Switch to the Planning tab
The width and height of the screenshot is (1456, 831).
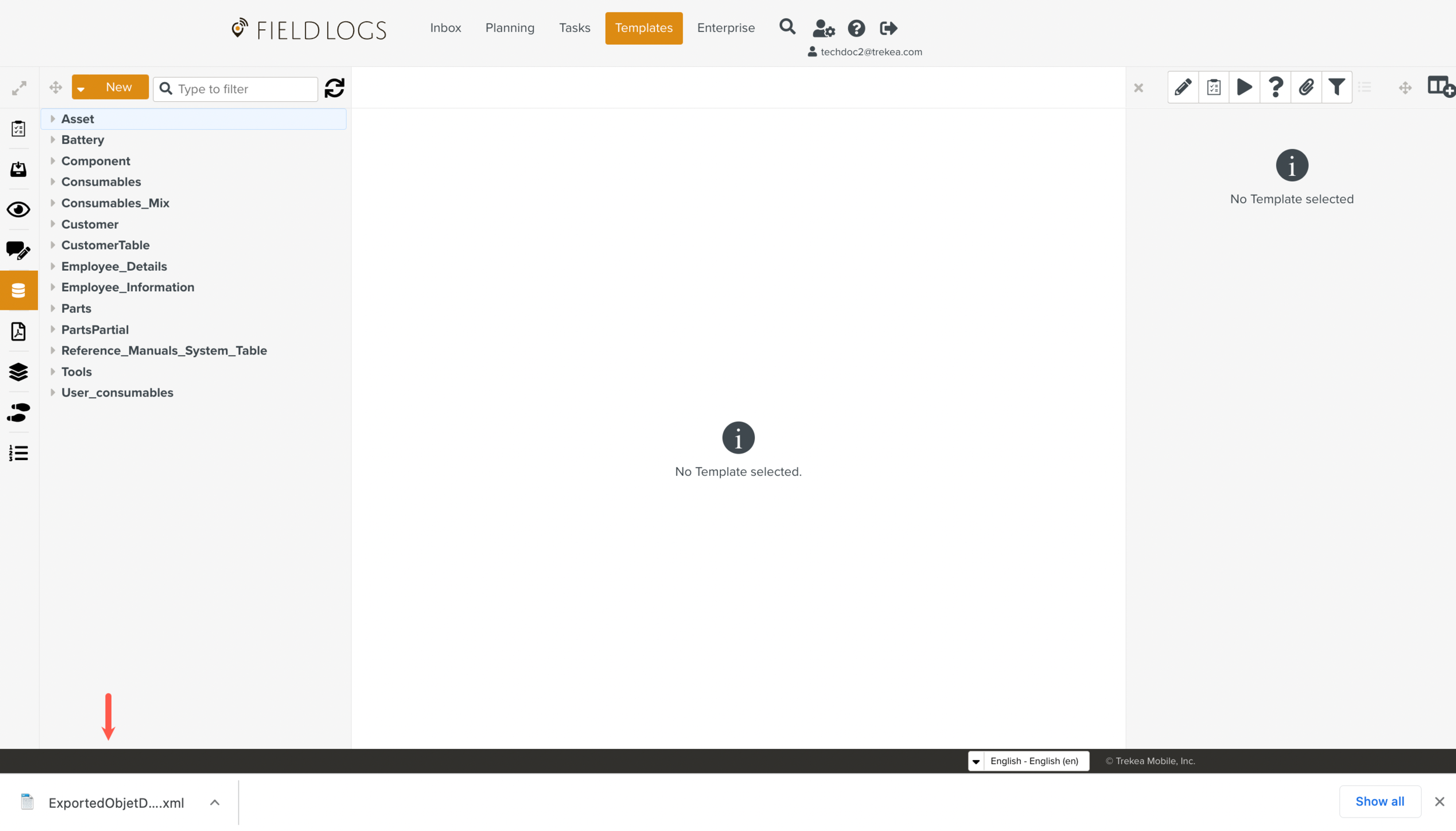[x=510, y=27]
